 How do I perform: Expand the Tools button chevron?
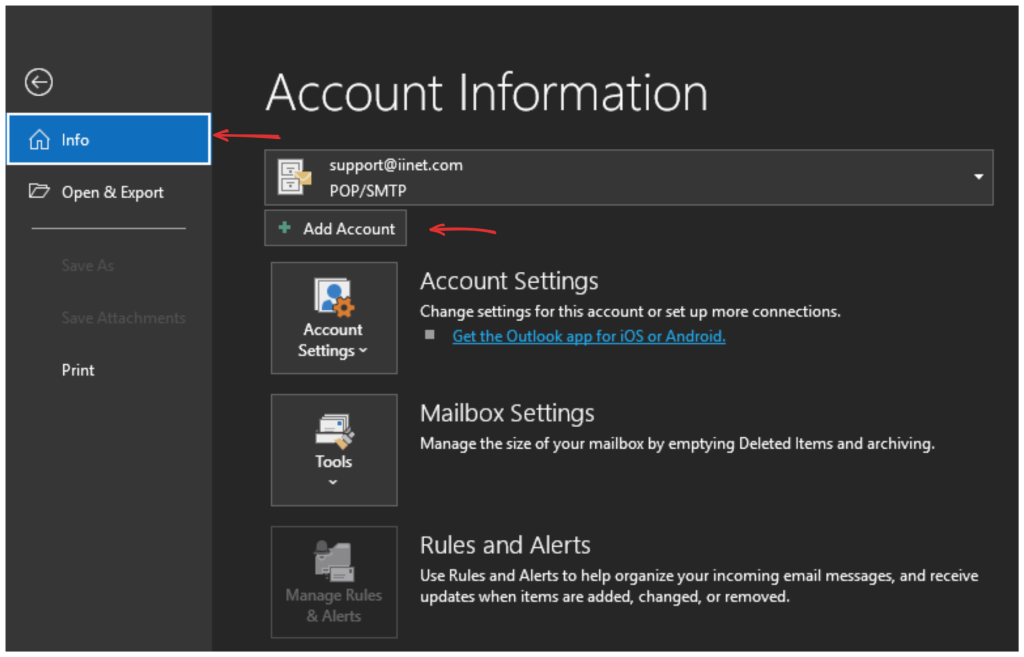coord(333,482)
